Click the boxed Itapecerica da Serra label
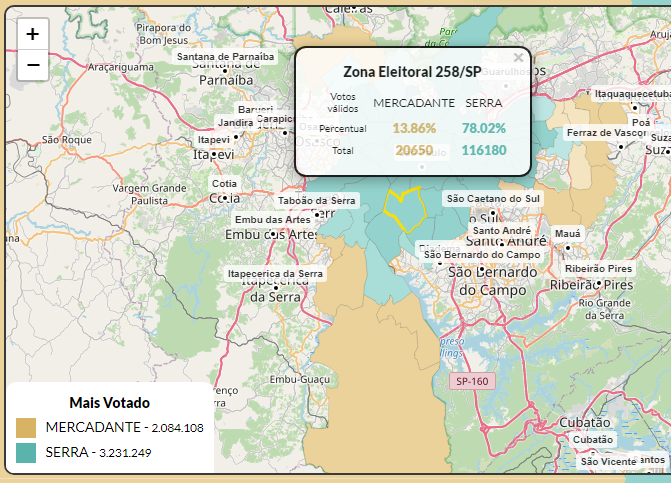 tap(275, 273)
